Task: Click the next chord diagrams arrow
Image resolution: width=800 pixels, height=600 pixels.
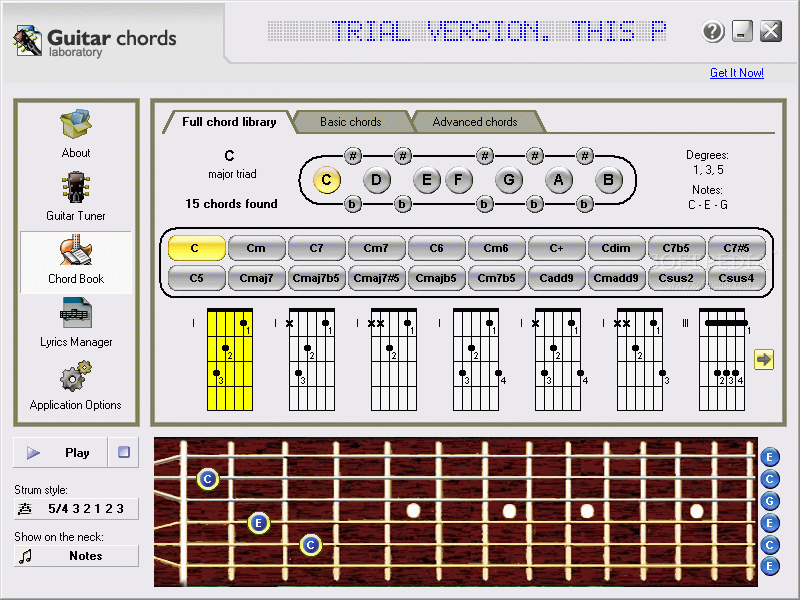Action: [x=764, y=359]
